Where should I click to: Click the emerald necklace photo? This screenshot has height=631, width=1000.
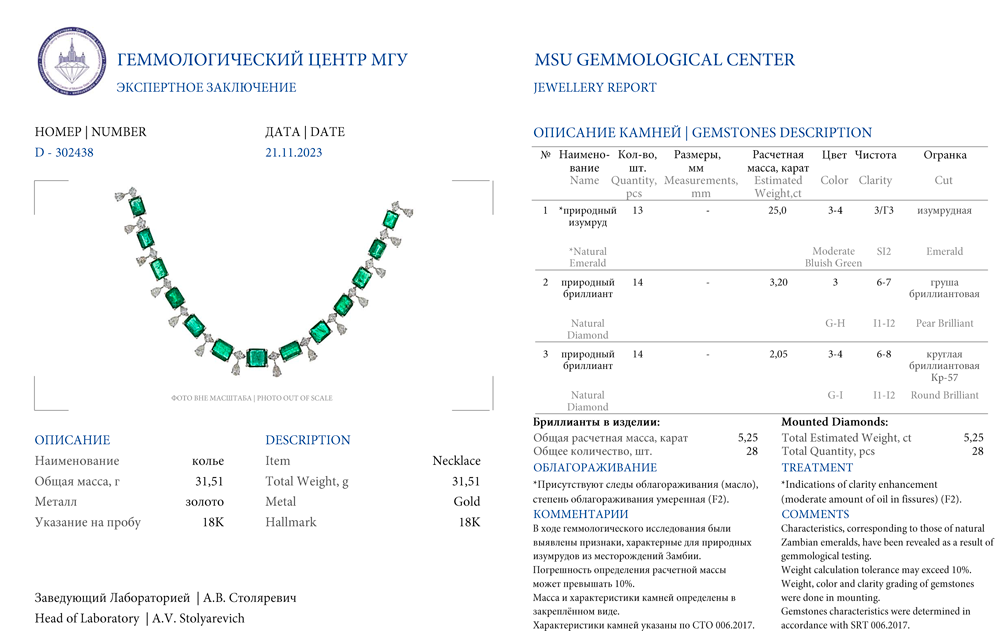point(264,285)
